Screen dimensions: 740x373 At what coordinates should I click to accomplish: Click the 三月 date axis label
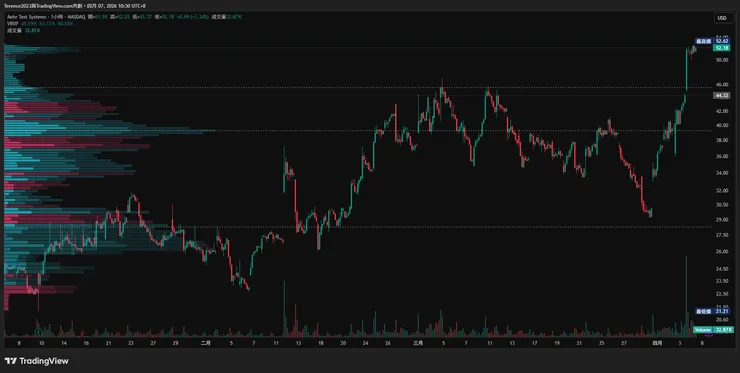coord(418,343)
